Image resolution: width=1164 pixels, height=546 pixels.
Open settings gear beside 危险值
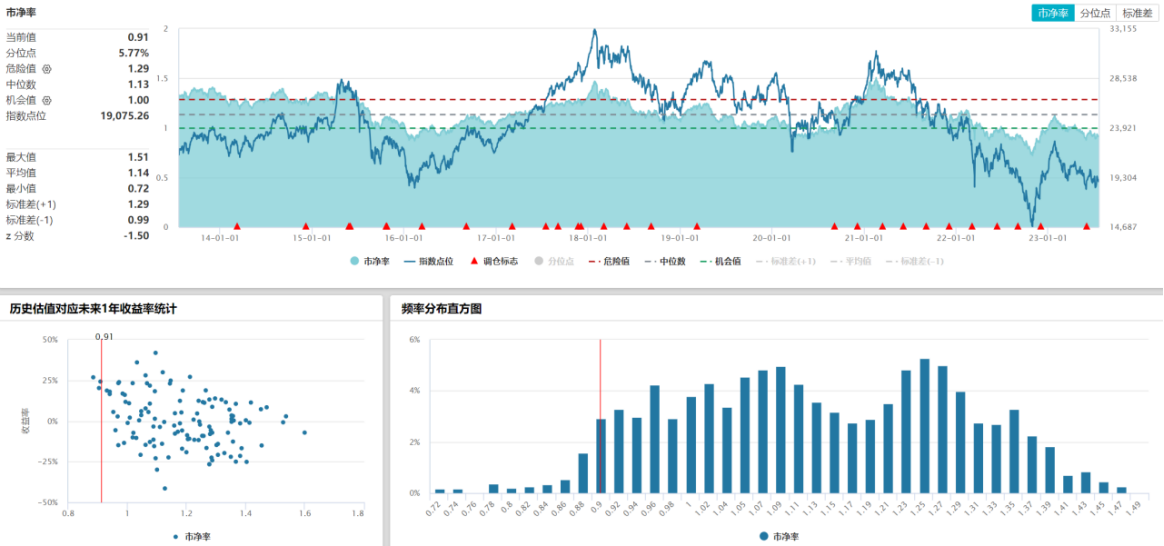tap(47, 69)
